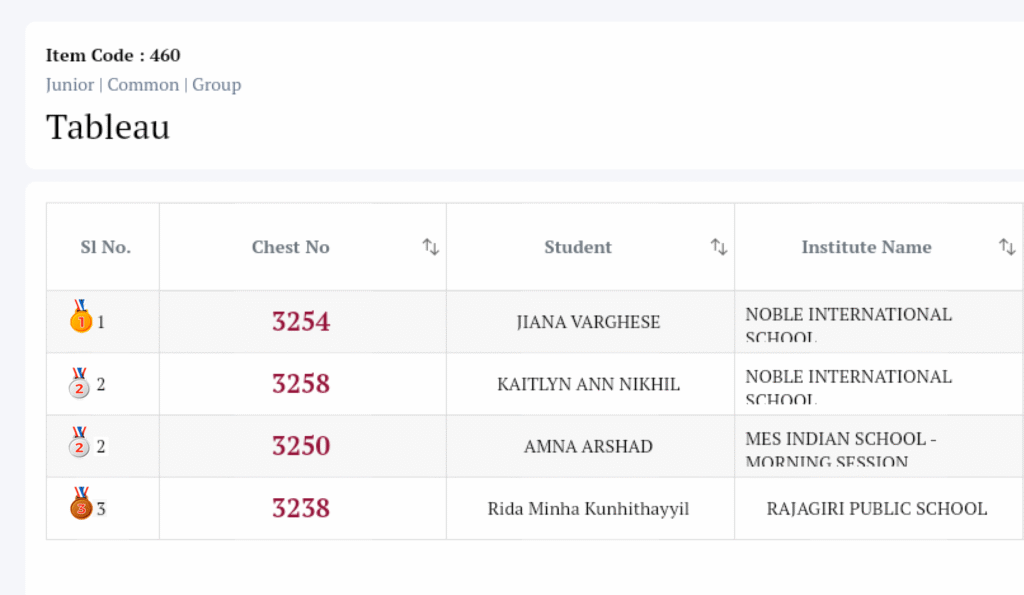
Task: Select the AMNA ARSHAD student cell
Action: coord(588,446)
